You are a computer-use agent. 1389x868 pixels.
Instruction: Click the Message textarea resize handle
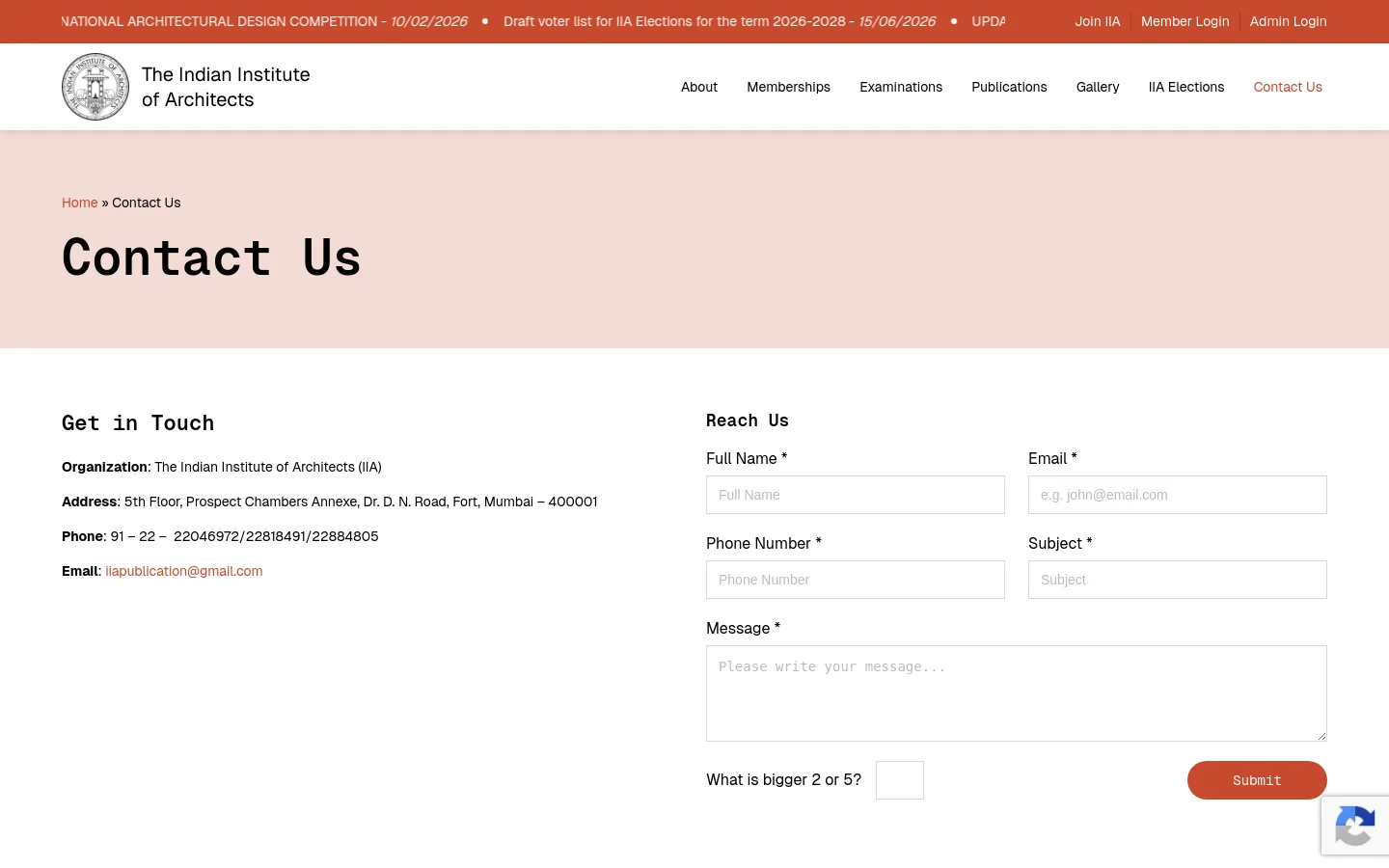[1321, 735]
